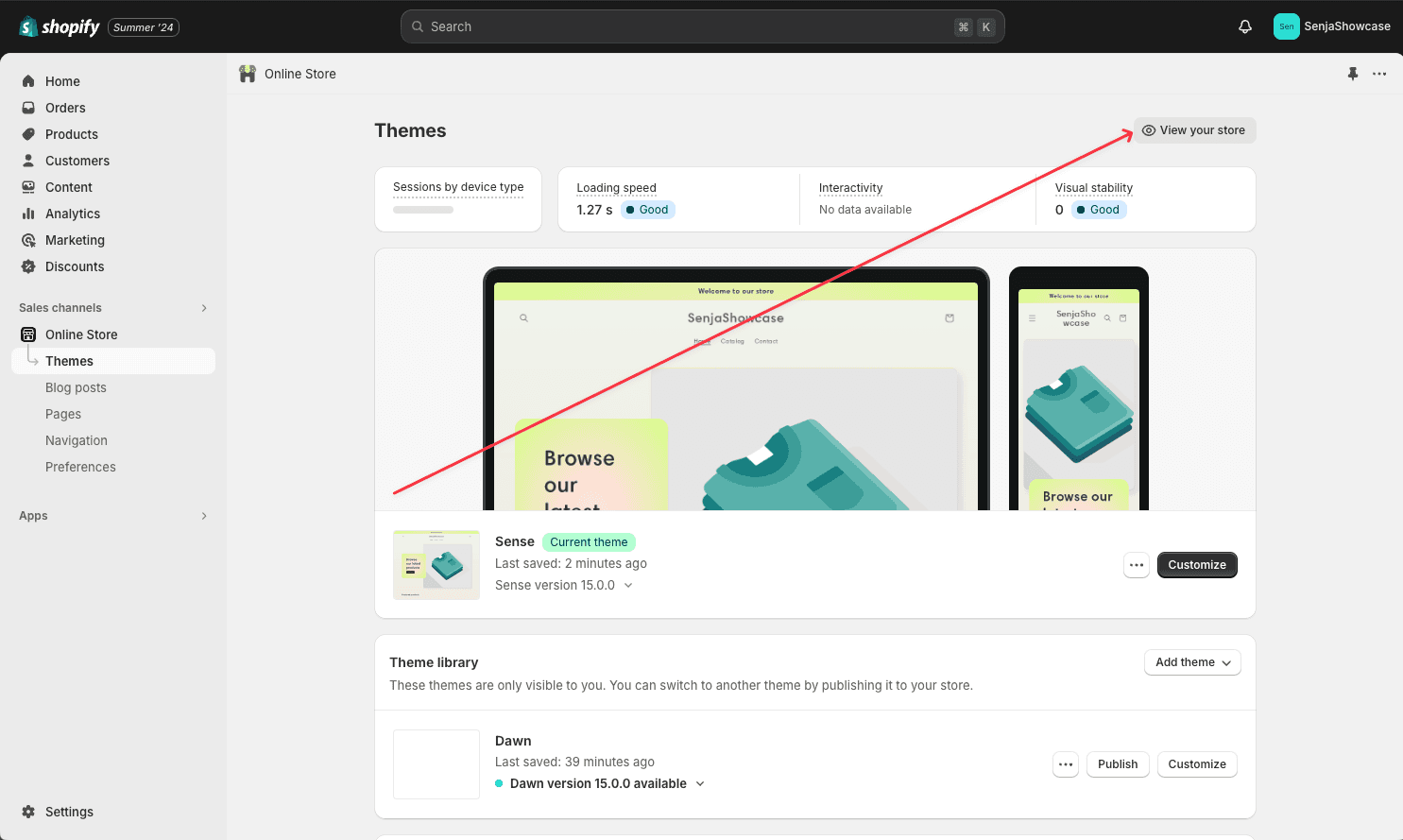This screenshot has height=840, width=1403.
Task: Click Last saved: 39 minutes ago text
Action: pos(574,762)
